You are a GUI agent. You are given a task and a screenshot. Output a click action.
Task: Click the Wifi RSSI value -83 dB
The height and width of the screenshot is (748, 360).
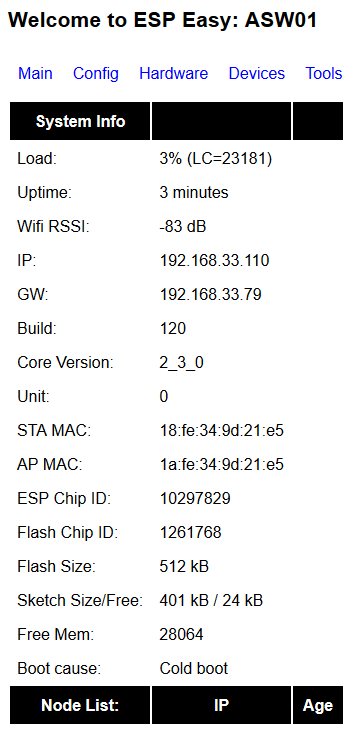point(183,227)
